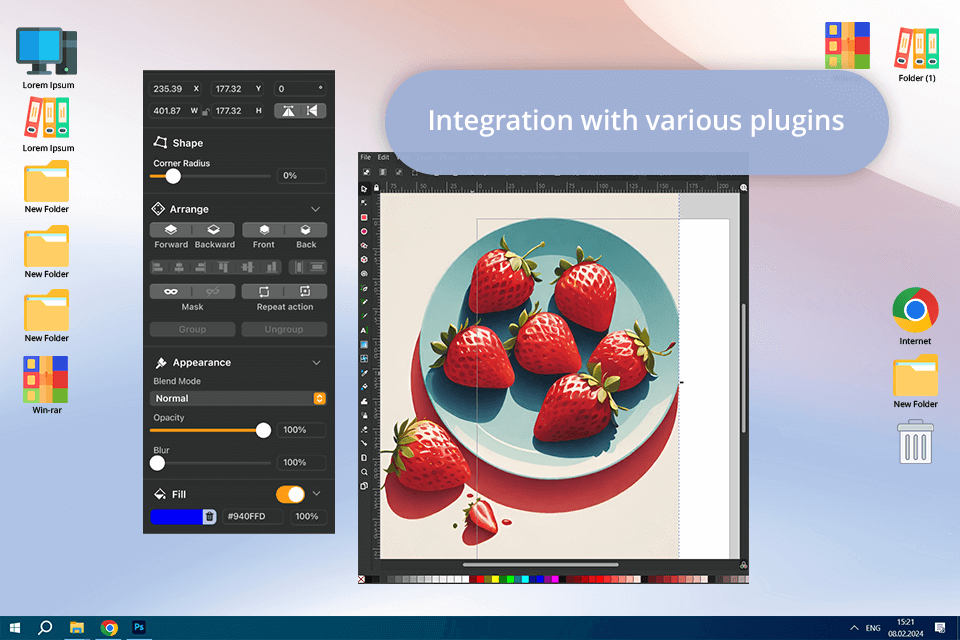Launch Chrome from the taskbar
The height and width of the screenshot is (640, 960).
(109, 628)
